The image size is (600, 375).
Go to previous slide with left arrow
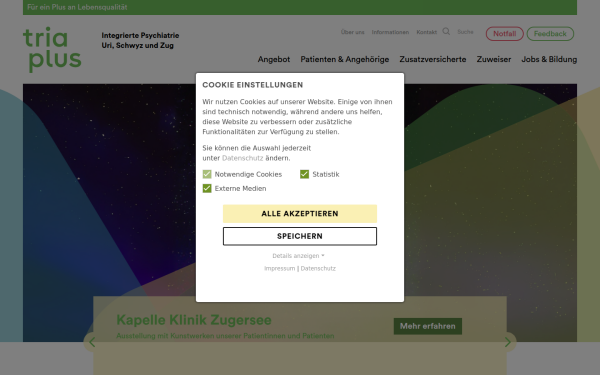coord(92,342)
